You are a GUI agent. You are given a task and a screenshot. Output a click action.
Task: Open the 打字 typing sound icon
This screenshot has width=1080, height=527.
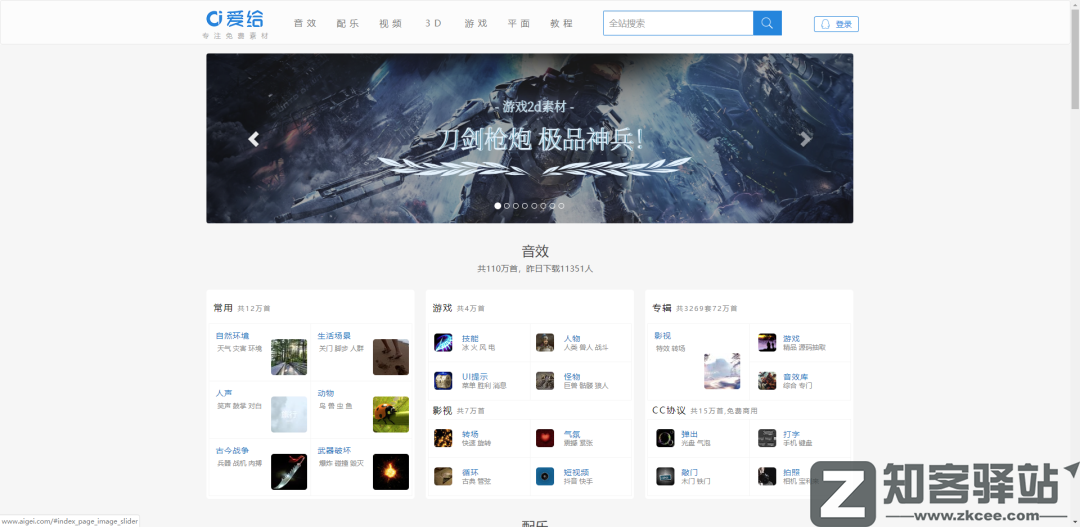(767, 438)
